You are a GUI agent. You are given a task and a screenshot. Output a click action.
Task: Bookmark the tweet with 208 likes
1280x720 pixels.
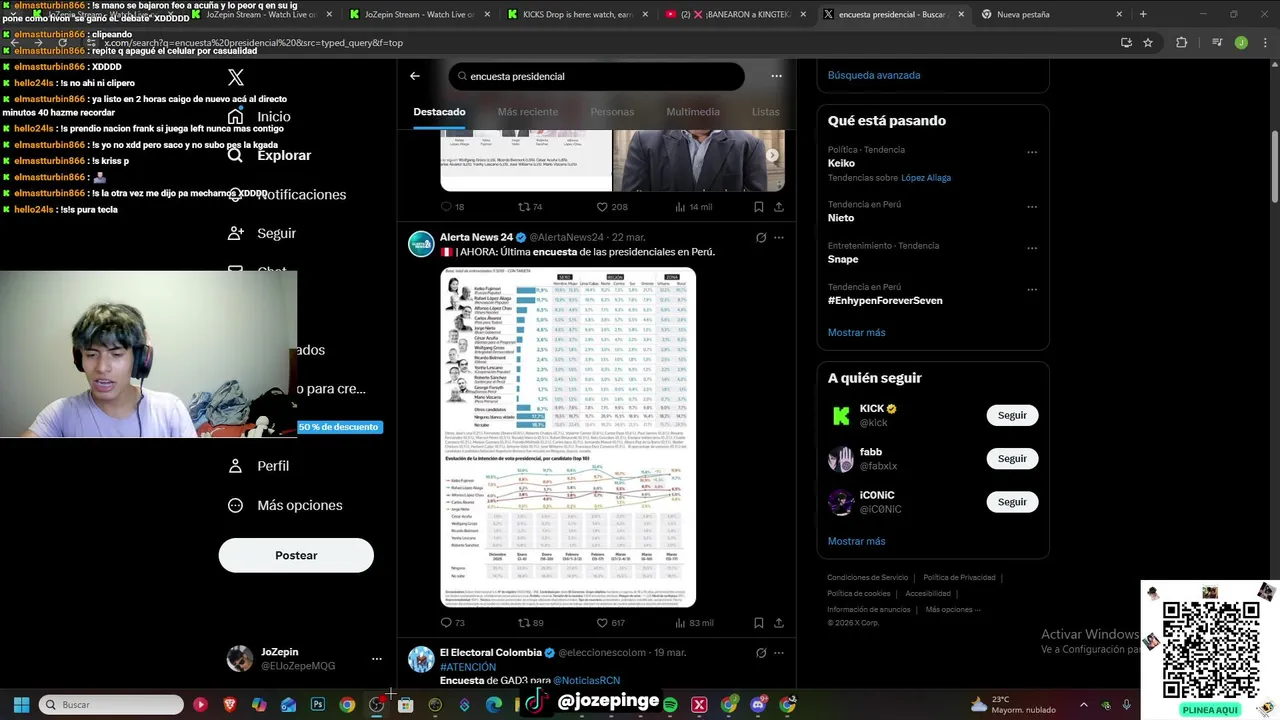(759, 207)
